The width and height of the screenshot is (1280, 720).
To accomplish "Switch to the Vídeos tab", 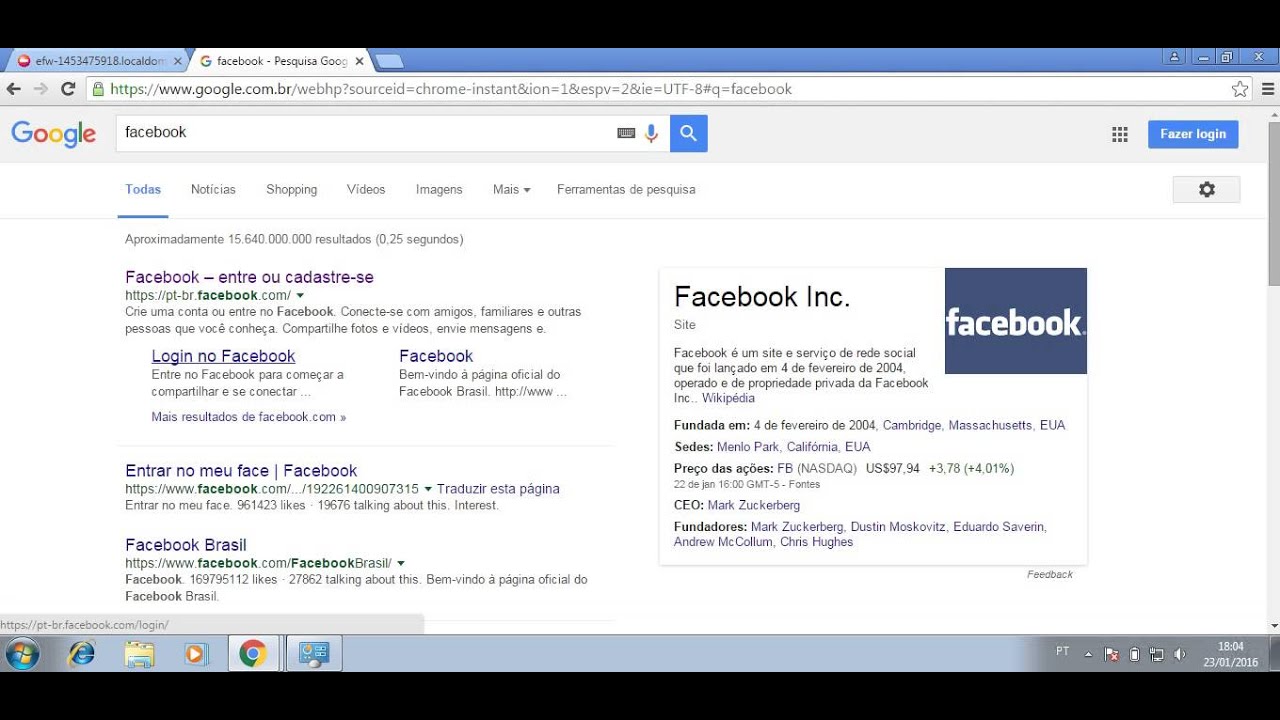I will [x=366, y=189].
